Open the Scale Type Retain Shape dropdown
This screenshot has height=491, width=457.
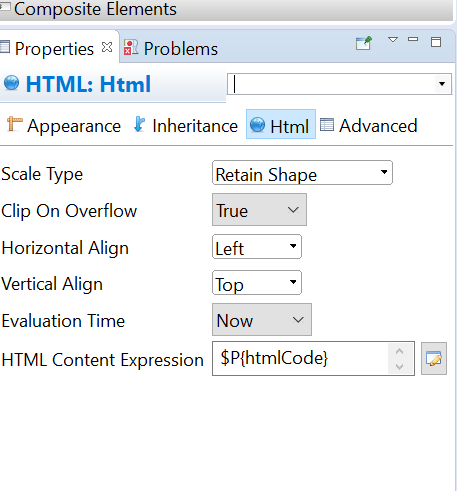click(x=302, y=173)
